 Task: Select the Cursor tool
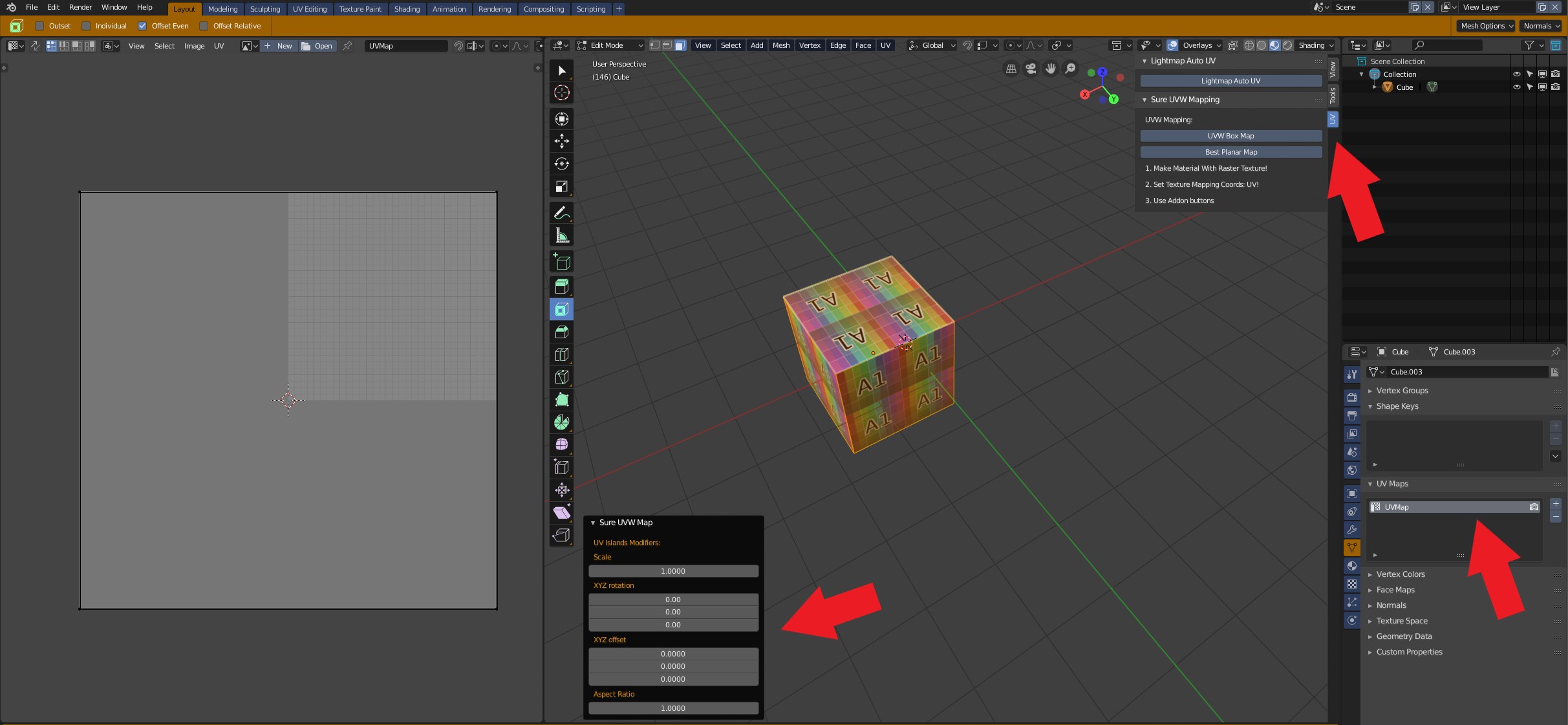561,93
